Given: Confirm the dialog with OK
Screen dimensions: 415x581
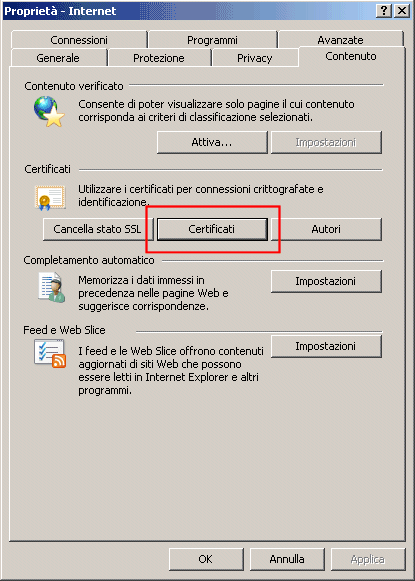Looking at the screenshot, I should click(x=206, y=559).
